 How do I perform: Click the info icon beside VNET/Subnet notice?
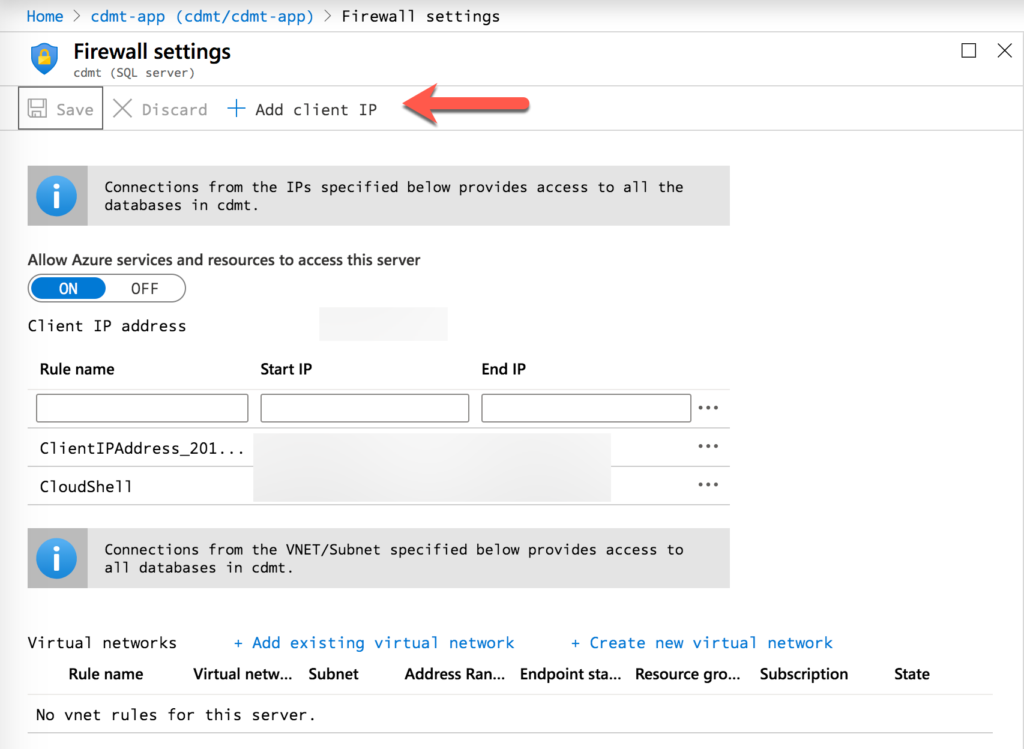pyautogui.click(x=57, y=558)
